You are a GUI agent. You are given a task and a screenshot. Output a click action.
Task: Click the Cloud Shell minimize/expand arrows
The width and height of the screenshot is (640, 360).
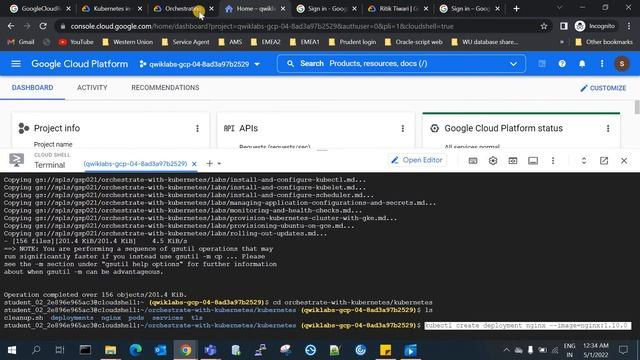[584, 161]
